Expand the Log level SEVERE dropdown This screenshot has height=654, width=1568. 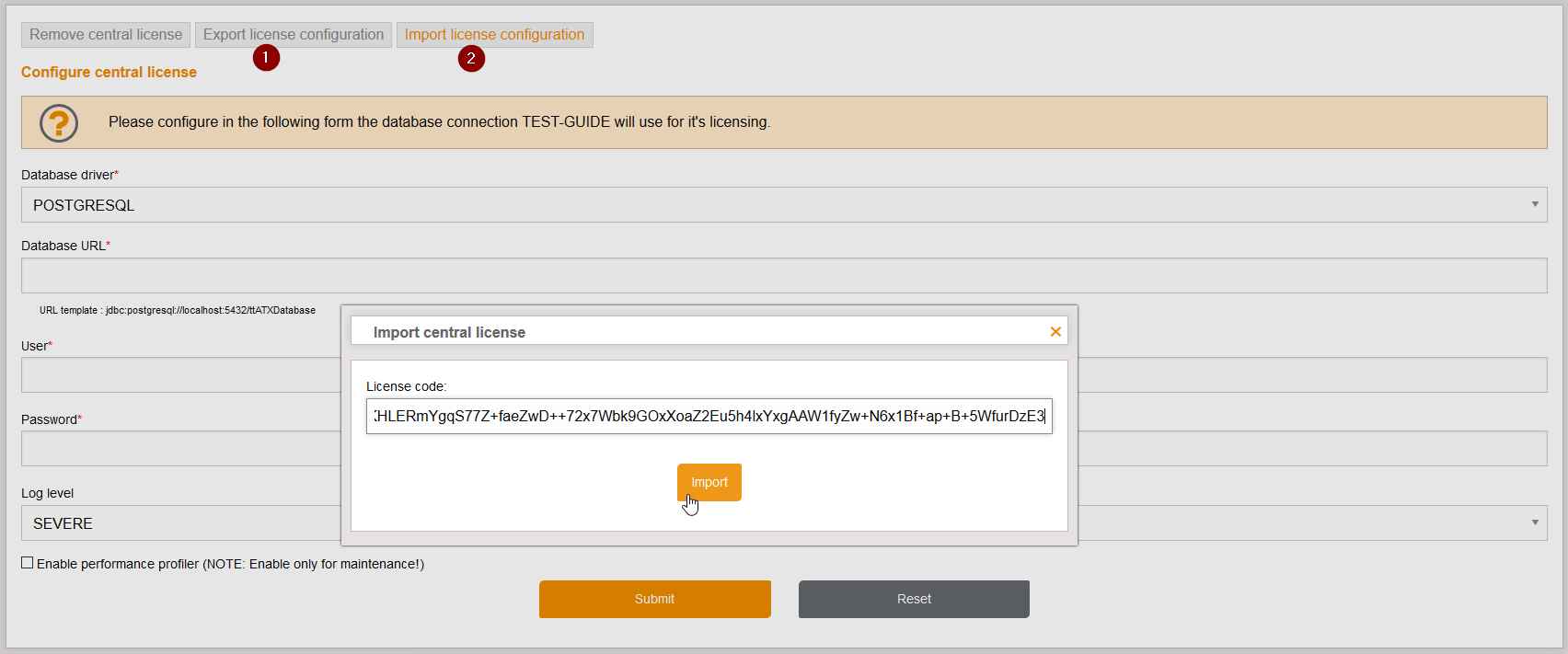(x=1307, y=522)
